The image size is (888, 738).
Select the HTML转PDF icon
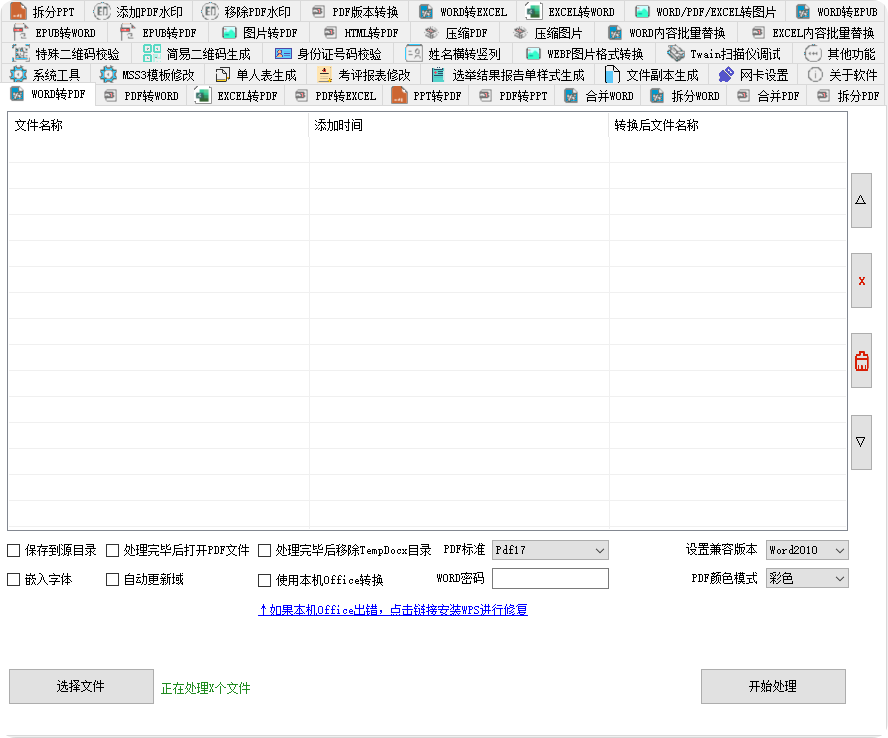(330, 33)
